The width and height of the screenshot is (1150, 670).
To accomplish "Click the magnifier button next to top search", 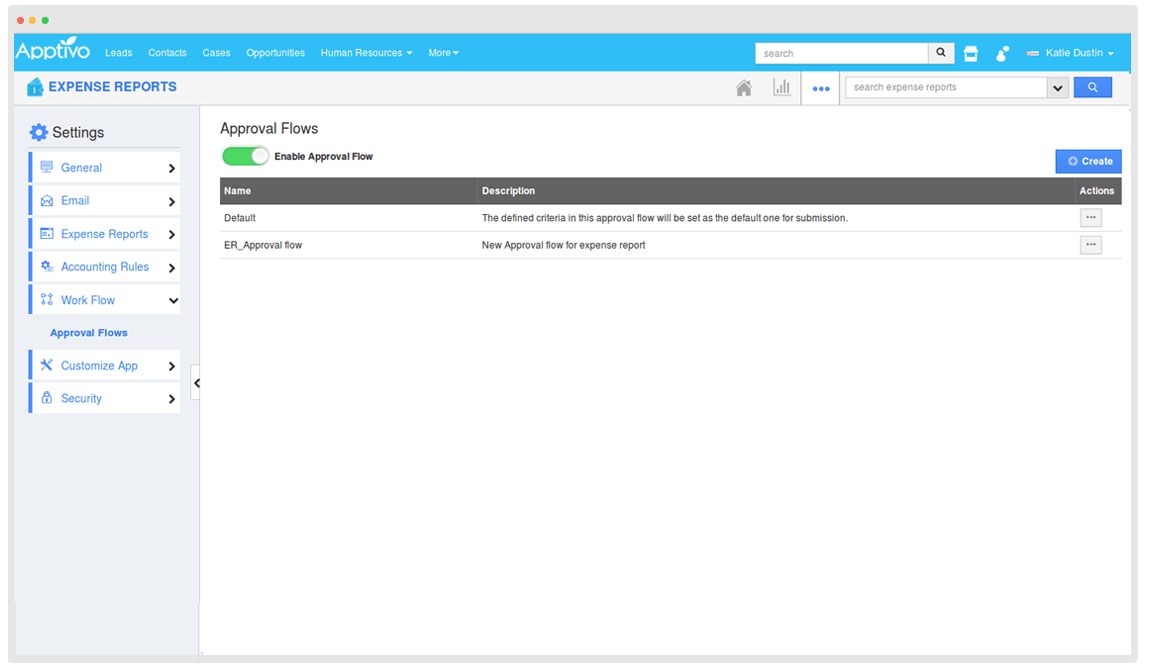I will tap(941, 53).
